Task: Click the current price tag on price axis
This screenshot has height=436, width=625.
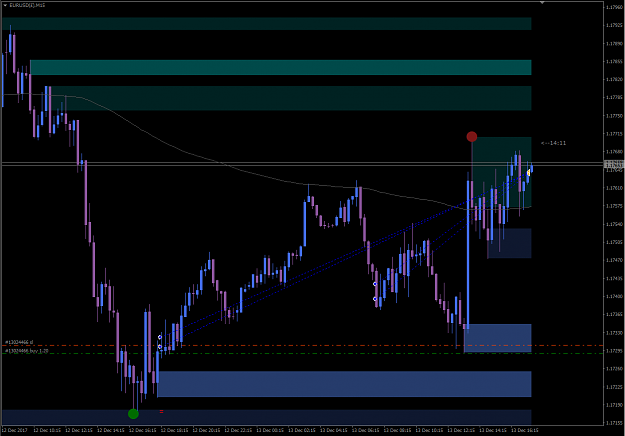Action: (x=614, y=164)
